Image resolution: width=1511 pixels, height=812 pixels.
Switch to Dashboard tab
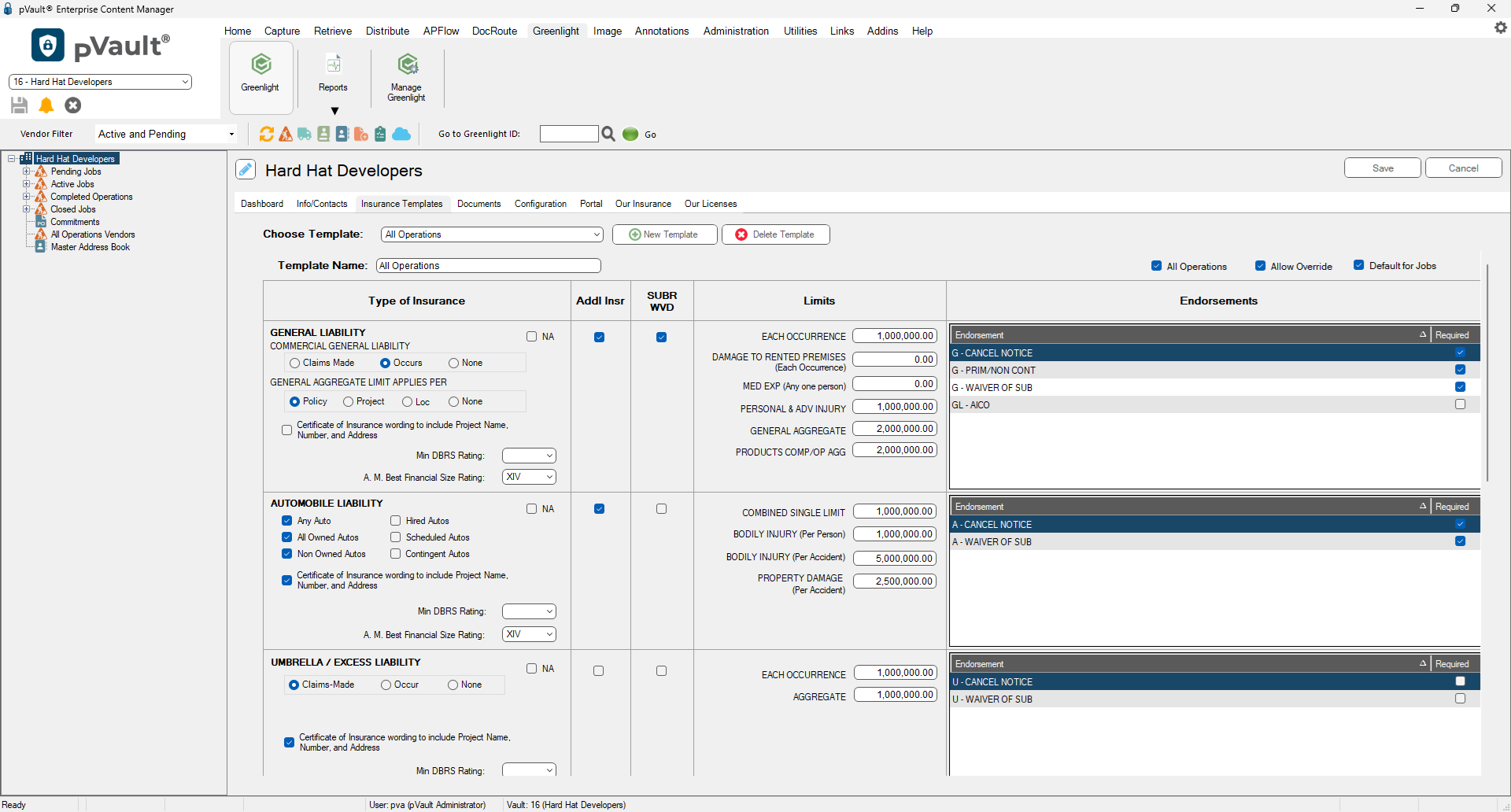(x=262, y=204)
